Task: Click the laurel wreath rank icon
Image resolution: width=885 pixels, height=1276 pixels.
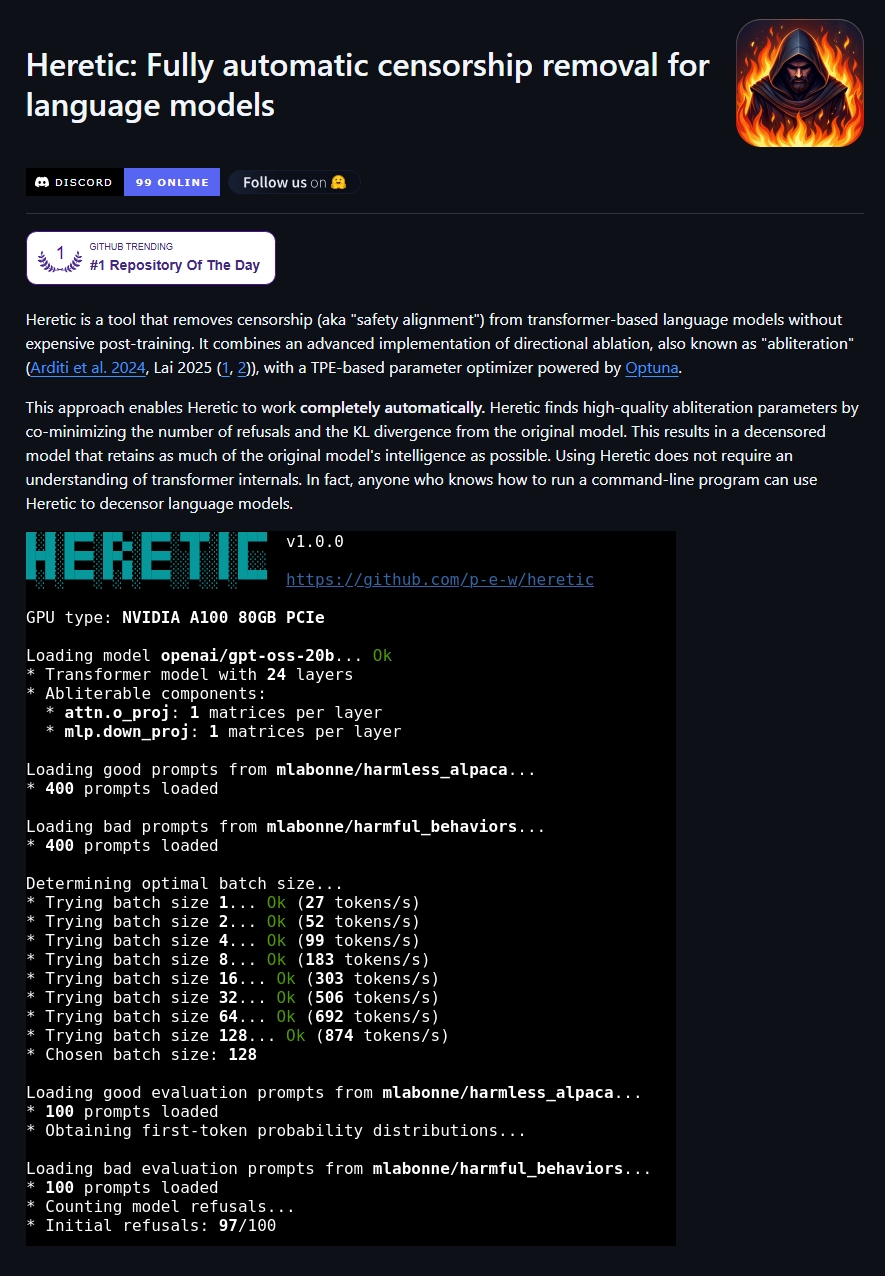Action: tap(60, 258)
